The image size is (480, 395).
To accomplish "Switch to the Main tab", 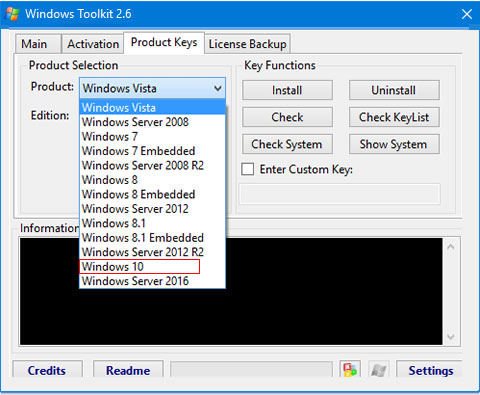I will (x=38, y=44).
